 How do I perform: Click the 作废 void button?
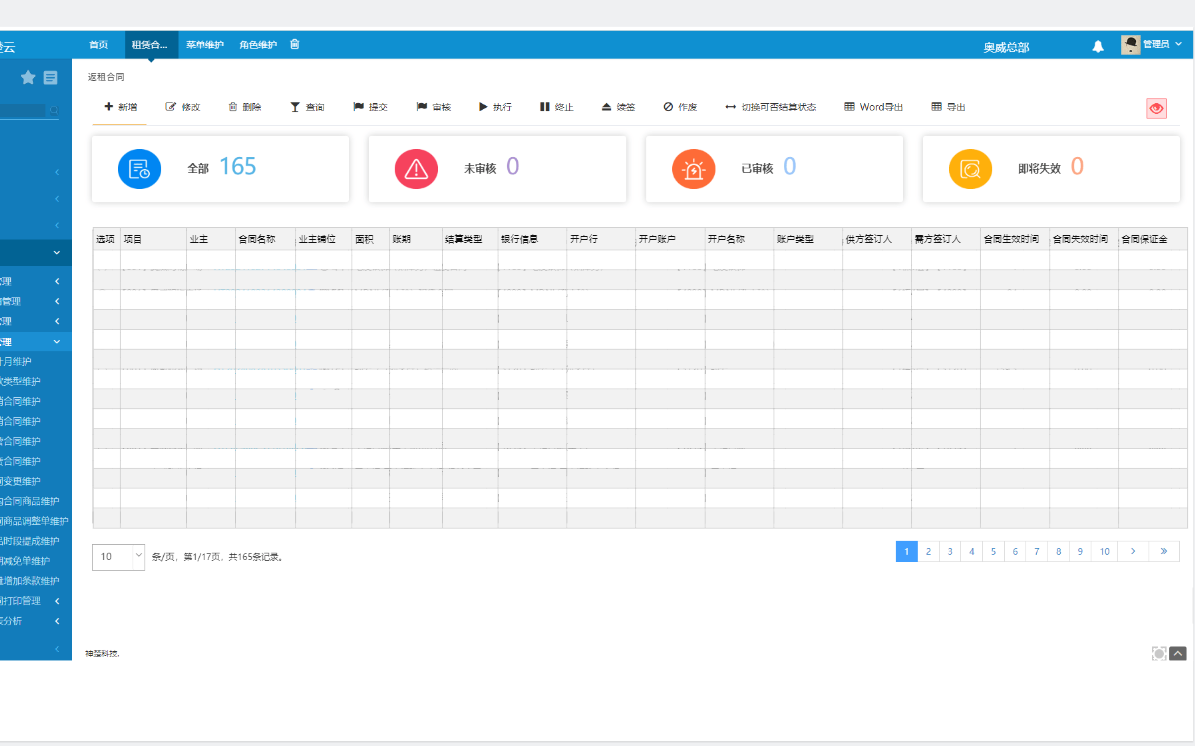pyautogui.click(x=681, y=107)
